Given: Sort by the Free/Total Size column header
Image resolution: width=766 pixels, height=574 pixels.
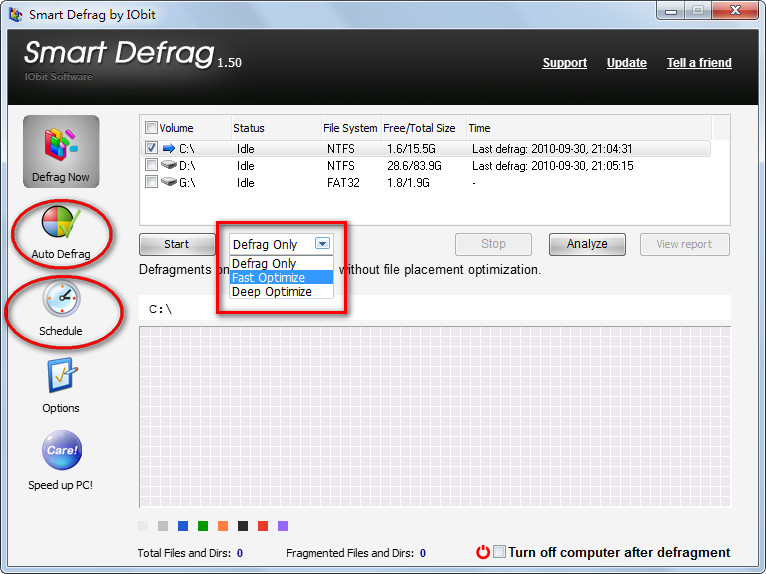Looking at the screenshot, I should pos(424,128).
